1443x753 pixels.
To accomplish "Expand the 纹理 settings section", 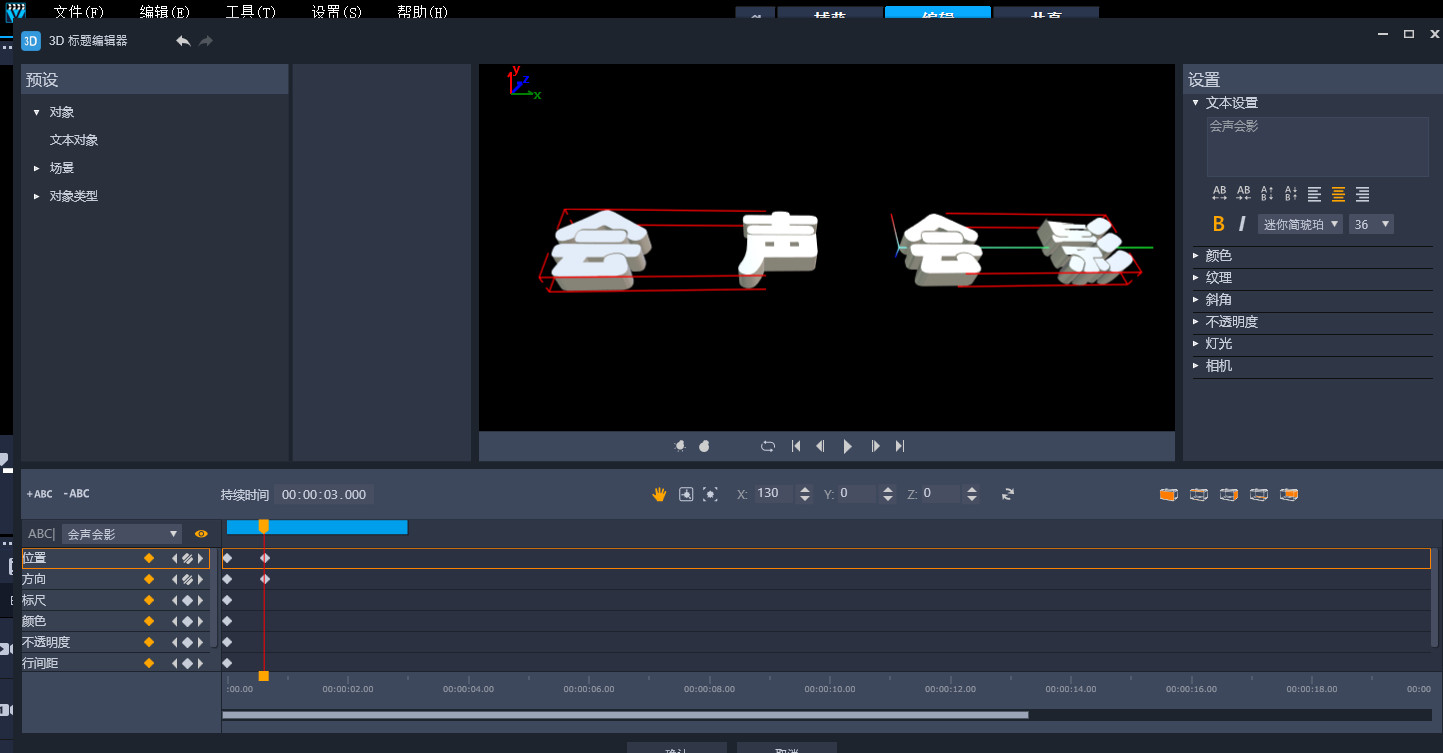I will (1196, 277).
